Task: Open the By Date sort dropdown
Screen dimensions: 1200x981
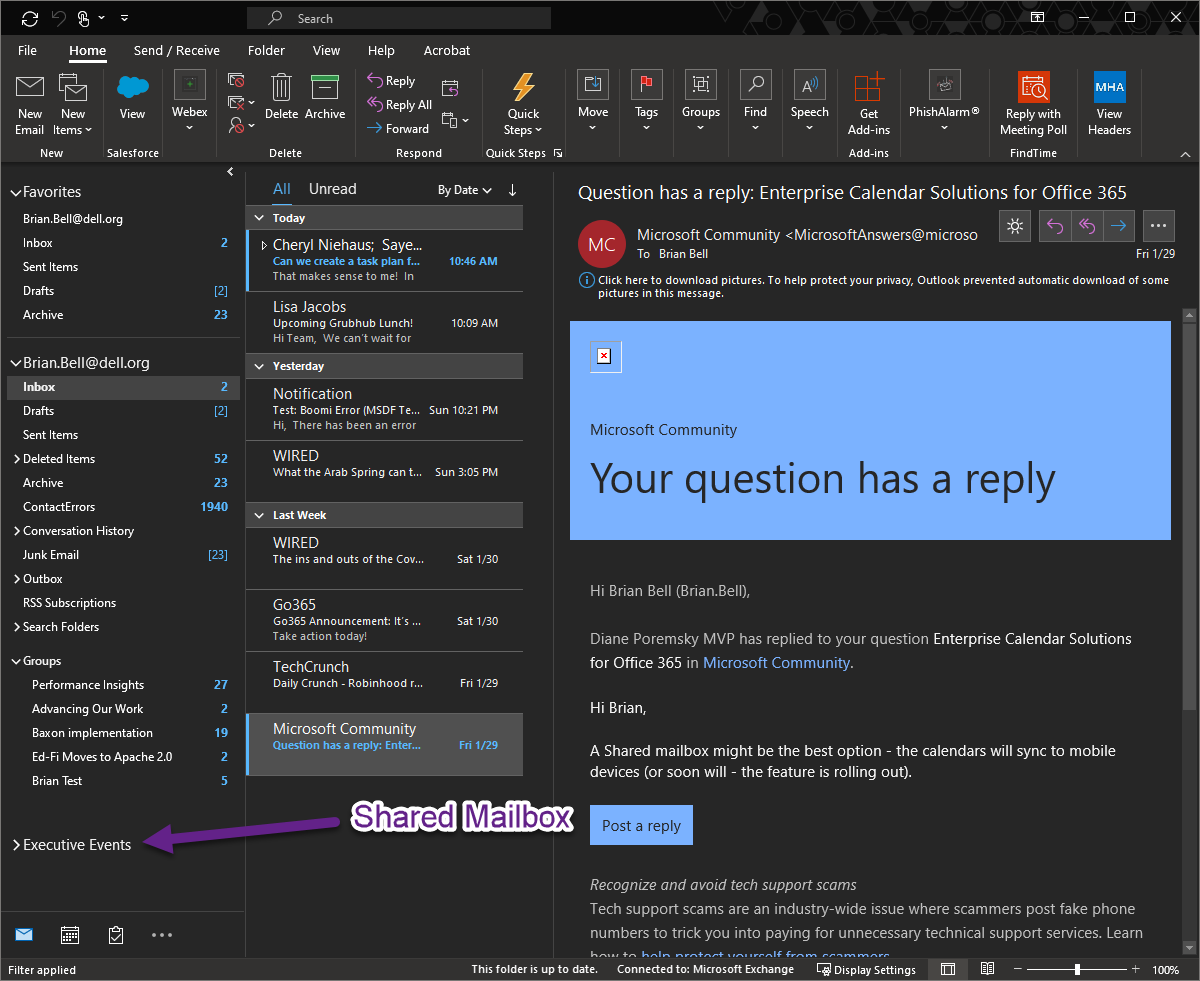Action: click(x=465, y=190)
